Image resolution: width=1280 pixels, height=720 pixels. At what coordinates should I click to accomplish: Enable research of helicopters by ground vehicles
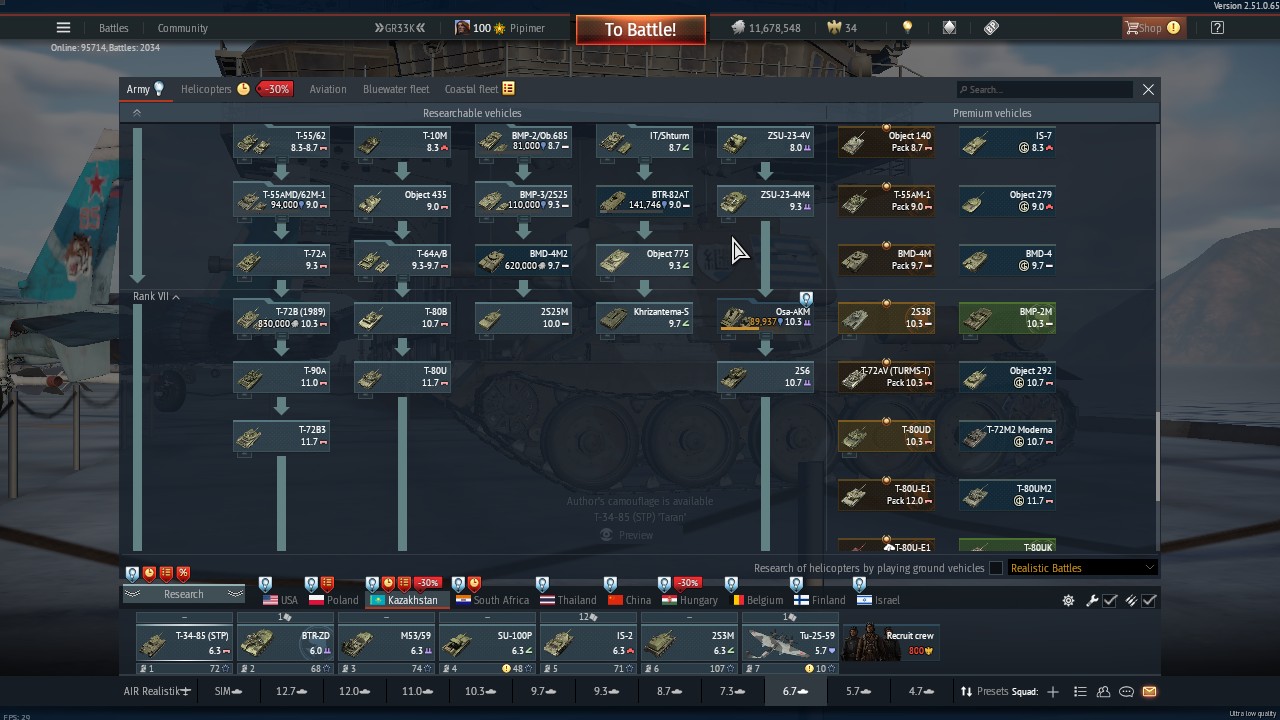pyautogui.click(x=996, y=568)
